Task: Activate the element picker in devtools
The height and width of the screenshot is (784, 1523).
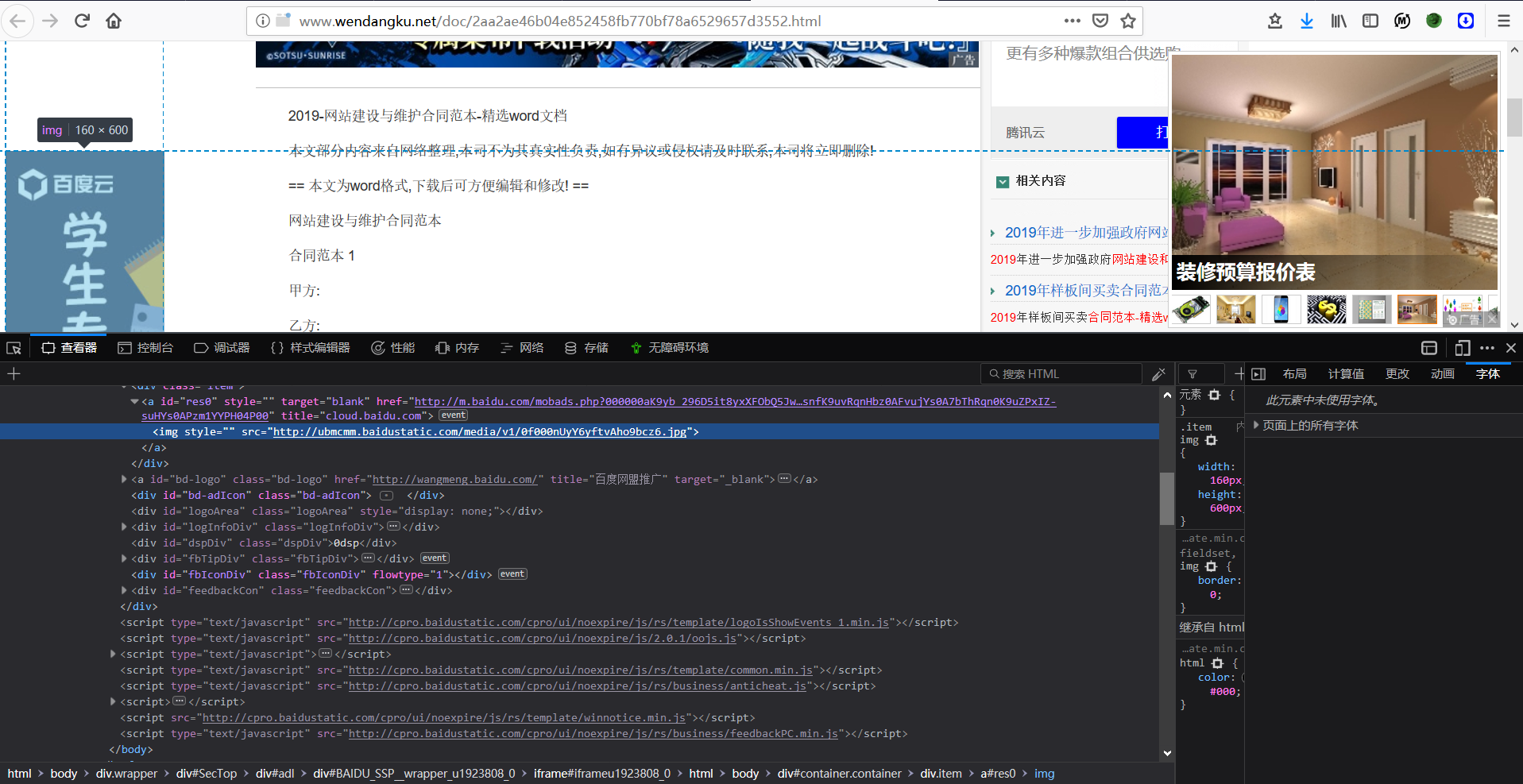Action: pyautogui.click(x=14, y=348)
